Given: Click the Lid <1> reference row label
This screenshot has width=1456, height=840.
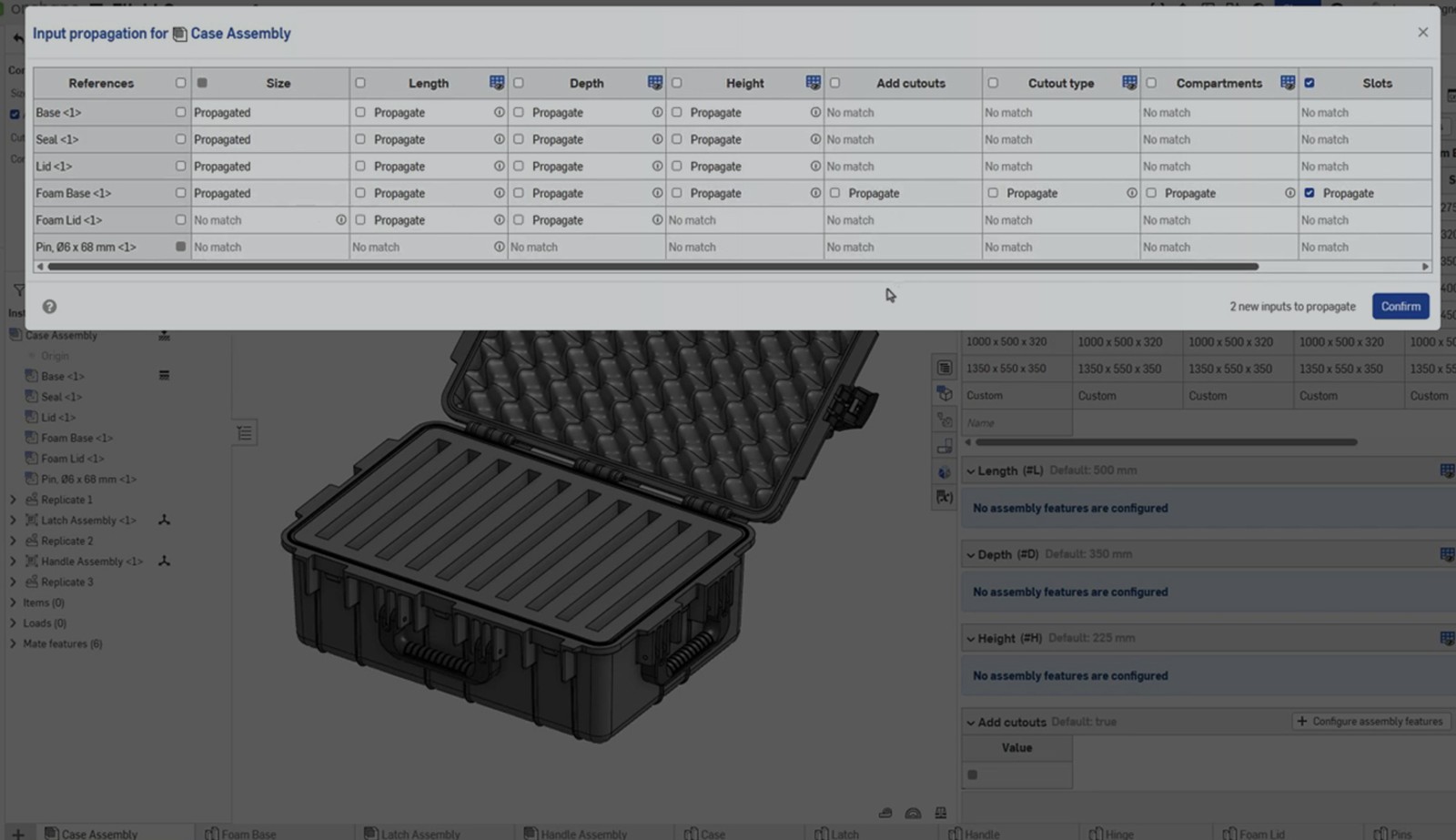Looking at the screenshot, I should point(54,167).
